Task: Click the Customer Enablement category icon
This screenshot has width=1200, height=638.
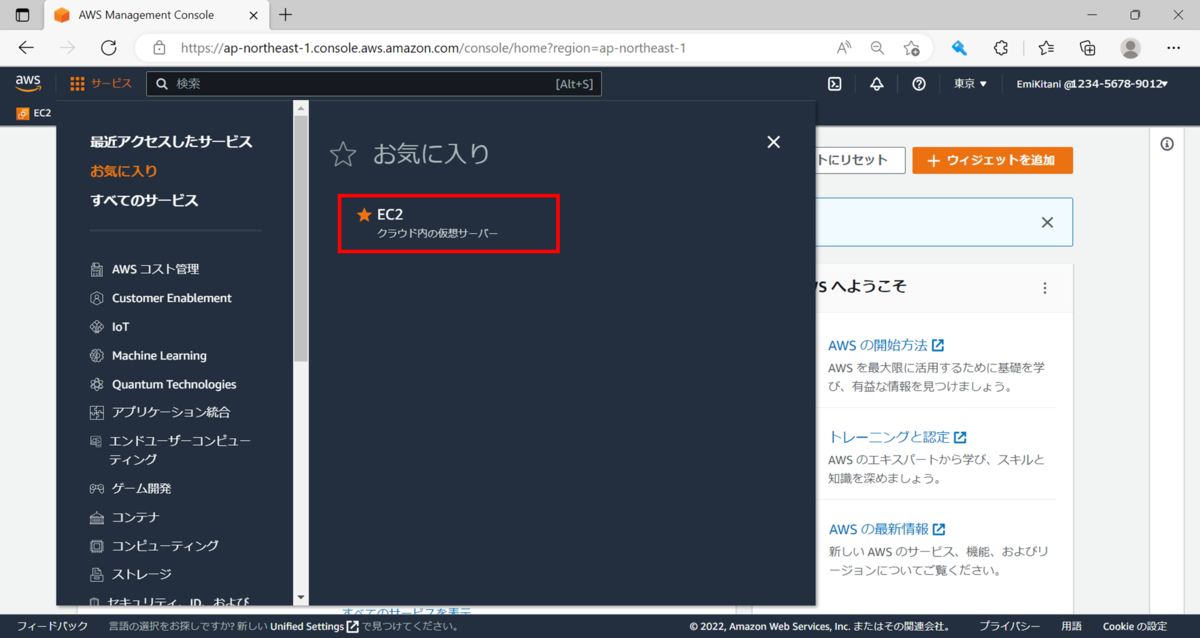Action: (x=97, y=298)
